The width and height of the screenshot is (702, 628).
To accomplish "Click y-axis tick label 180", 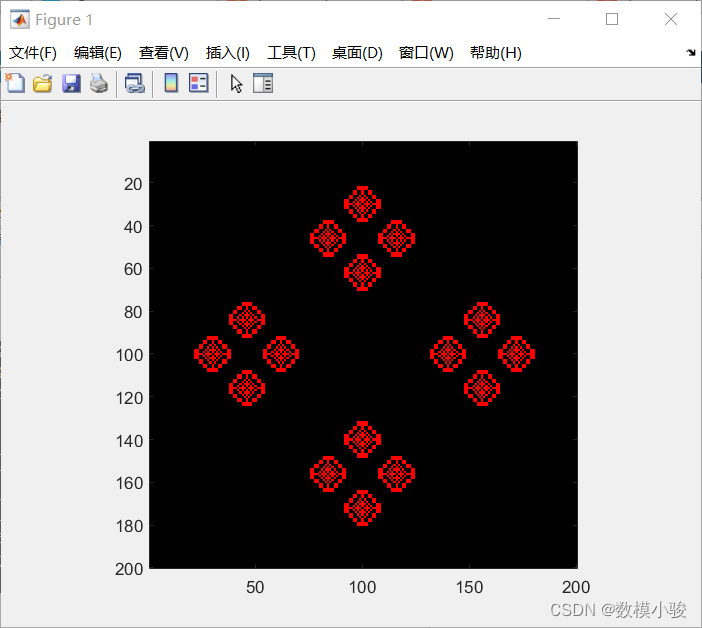I will tap(129, 526).
